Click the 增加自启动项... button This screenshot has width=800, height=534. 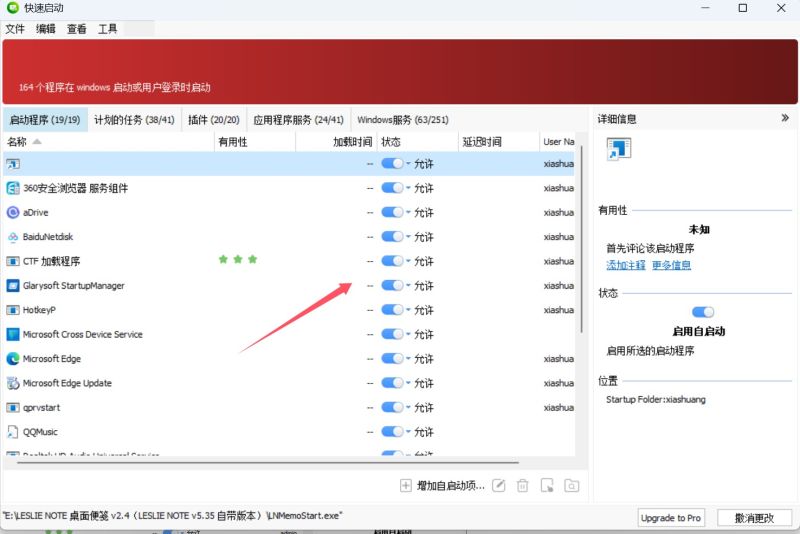(x=442, y=486)
